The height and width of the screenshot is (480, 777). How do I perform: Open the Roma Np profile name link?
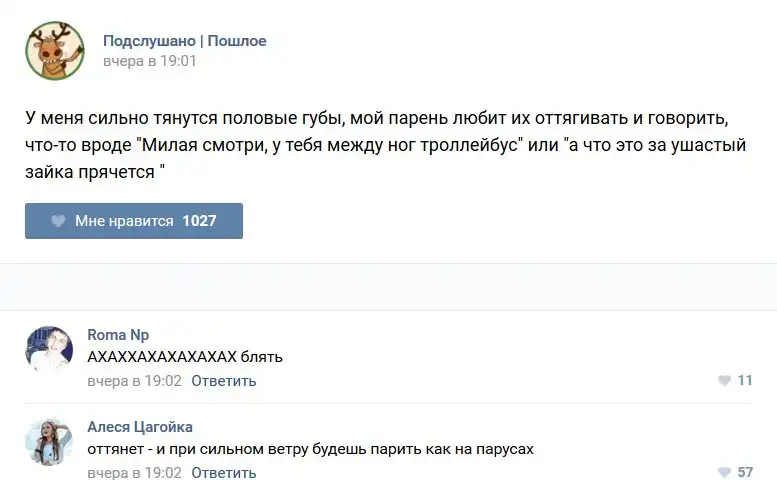[118, 335]
